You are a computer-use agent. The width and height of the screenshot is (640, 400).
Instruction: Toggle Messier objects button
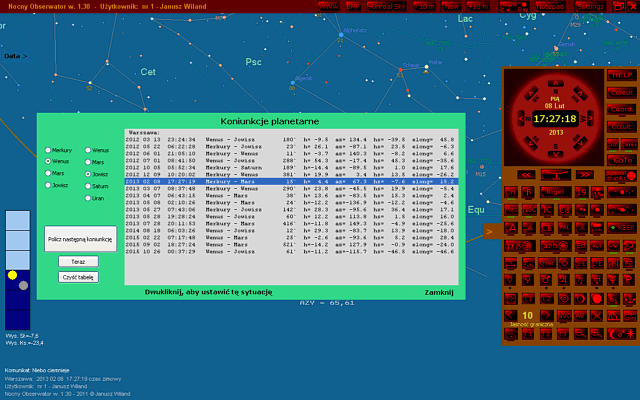511,210
